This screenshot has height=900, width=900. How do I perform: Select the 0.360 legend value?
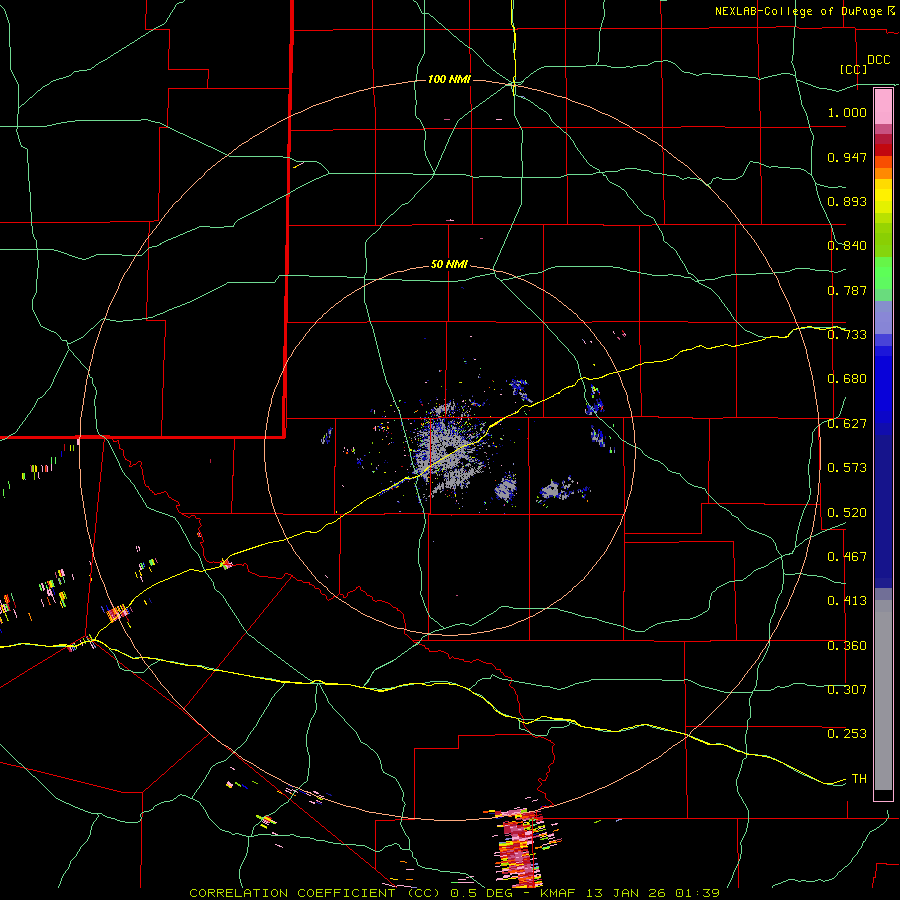tap(847, 646)
